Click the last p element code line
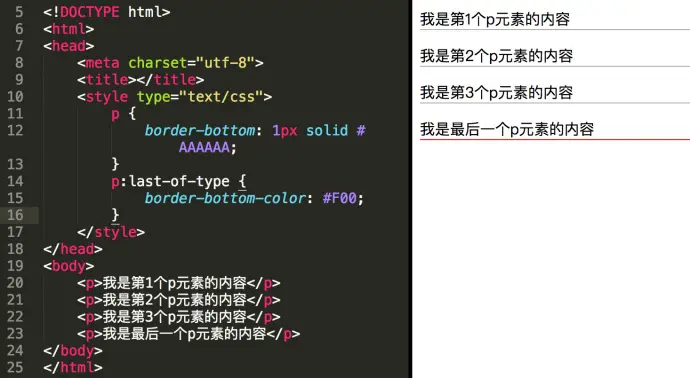Image resolution: width=690 pixels, height=378 pixels. pyautogui.click(x=189, y=334)
